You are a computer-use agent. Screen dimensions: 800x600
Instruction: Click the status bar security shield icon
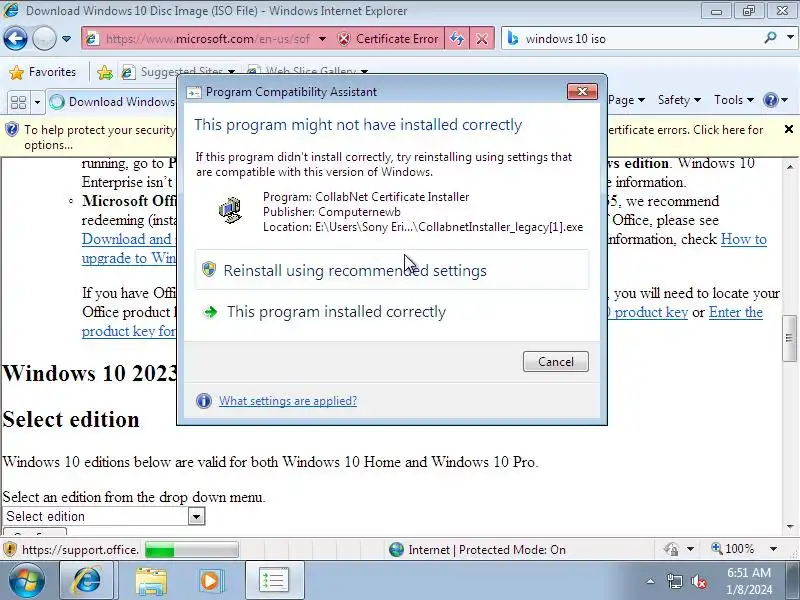[10, 549]
